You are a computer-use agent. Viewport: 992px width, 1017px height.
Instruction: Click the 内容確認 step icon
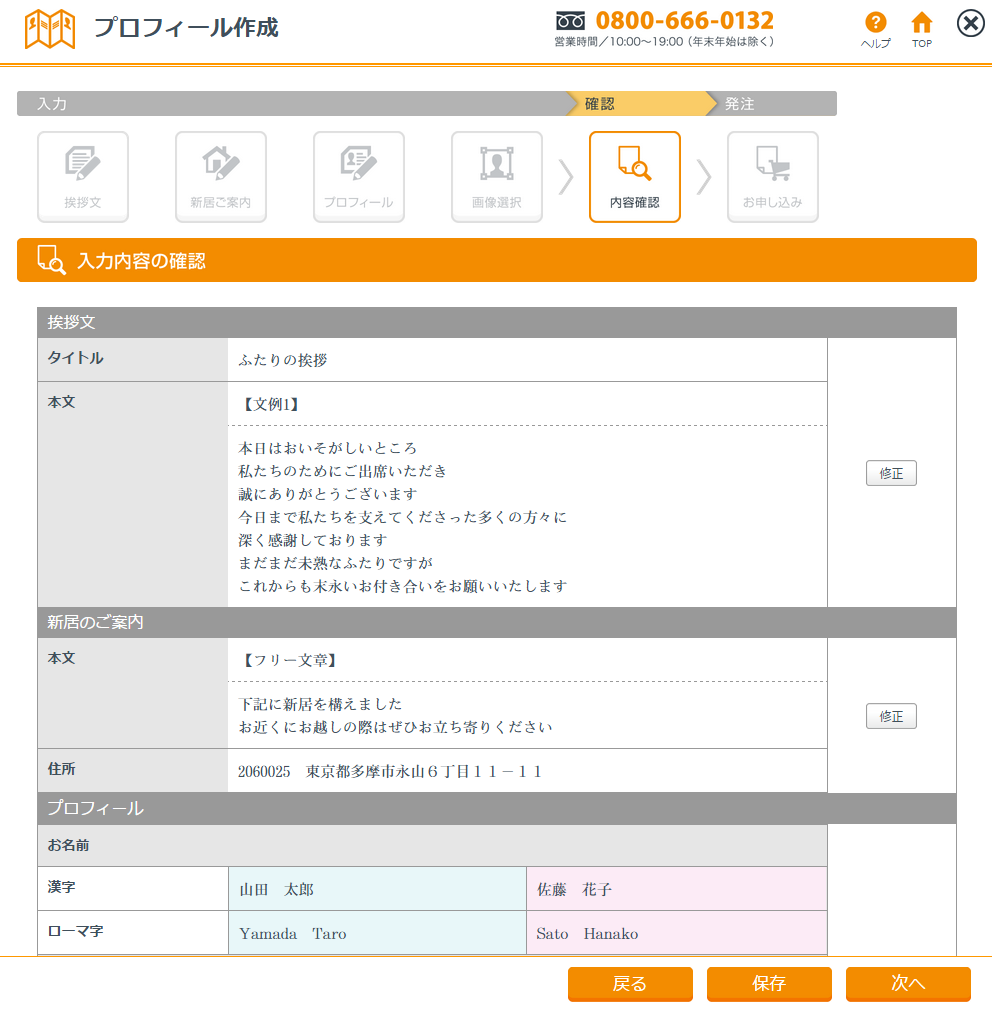click(x=635, y=177)
